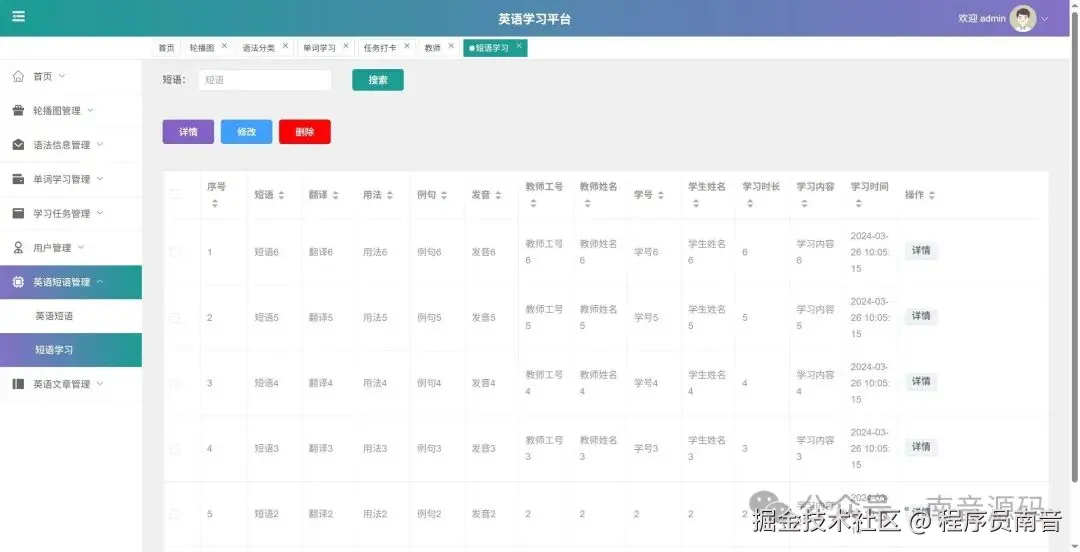Click the blue 修改 button
Viewport: 1080px width, 552px height.
[247, 132]
